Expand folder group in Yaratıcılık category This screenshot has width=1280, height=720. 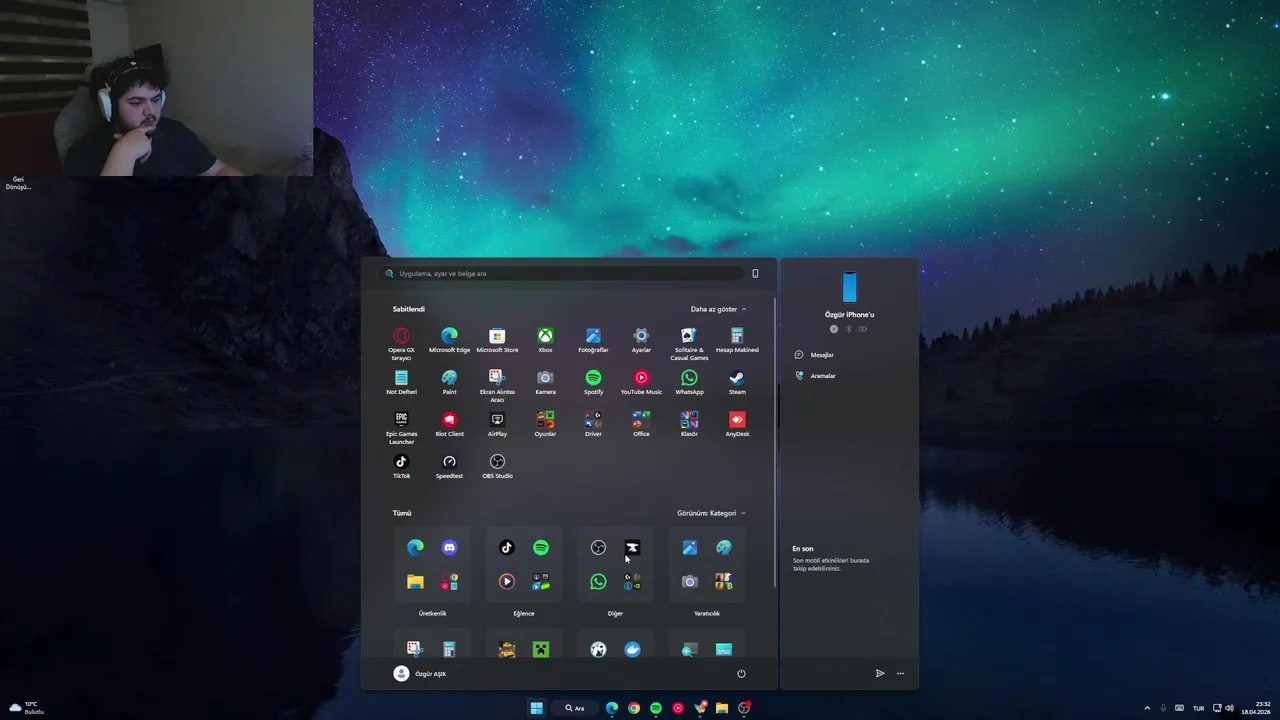(723, 582)
